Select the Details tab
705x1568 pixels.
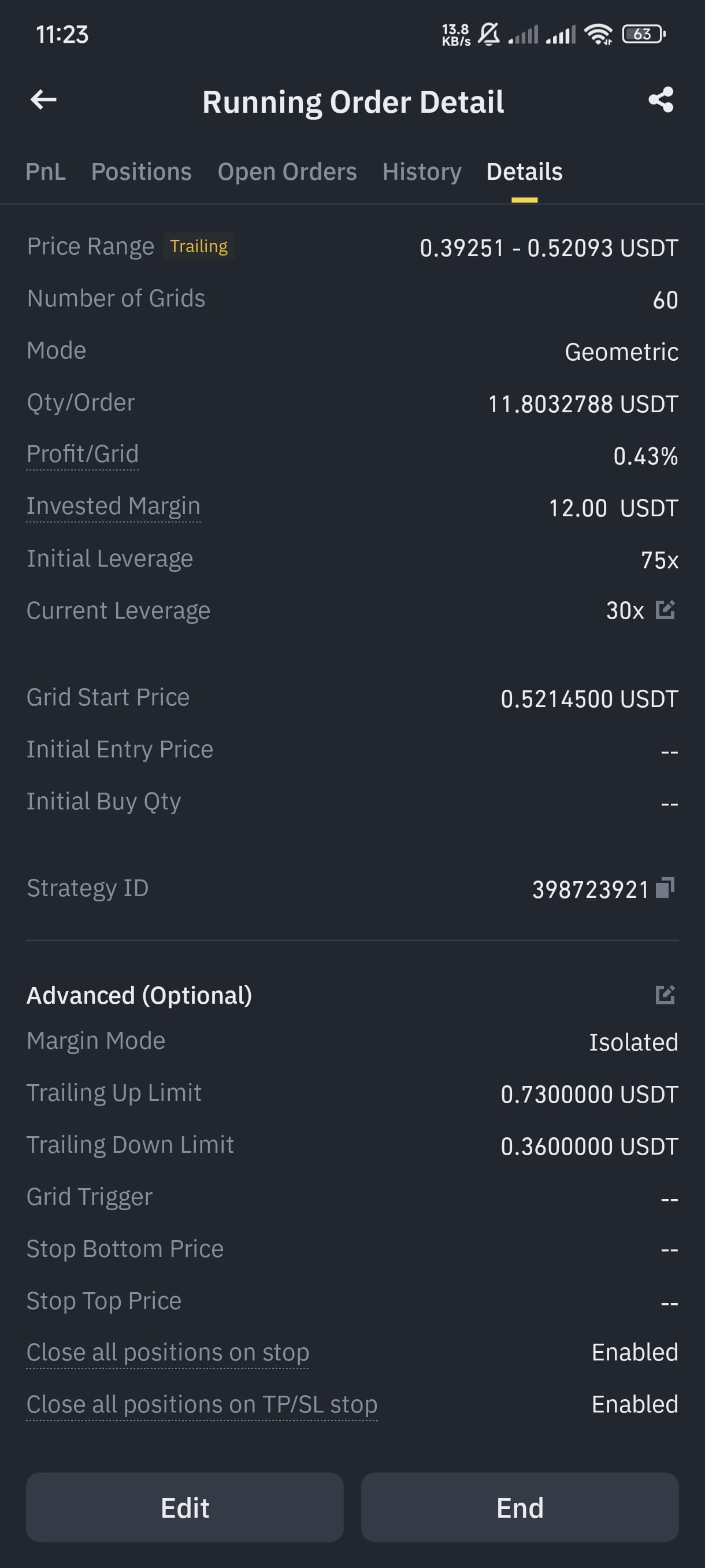(x=524, y=172)
